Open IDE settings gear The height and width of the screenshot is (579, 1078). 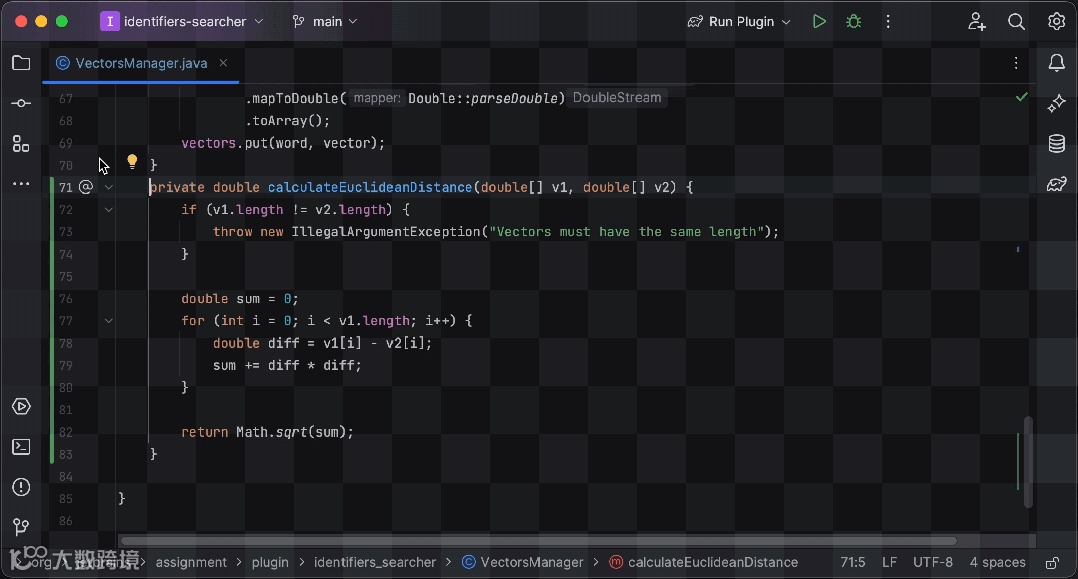click(x=1057, y=21)
